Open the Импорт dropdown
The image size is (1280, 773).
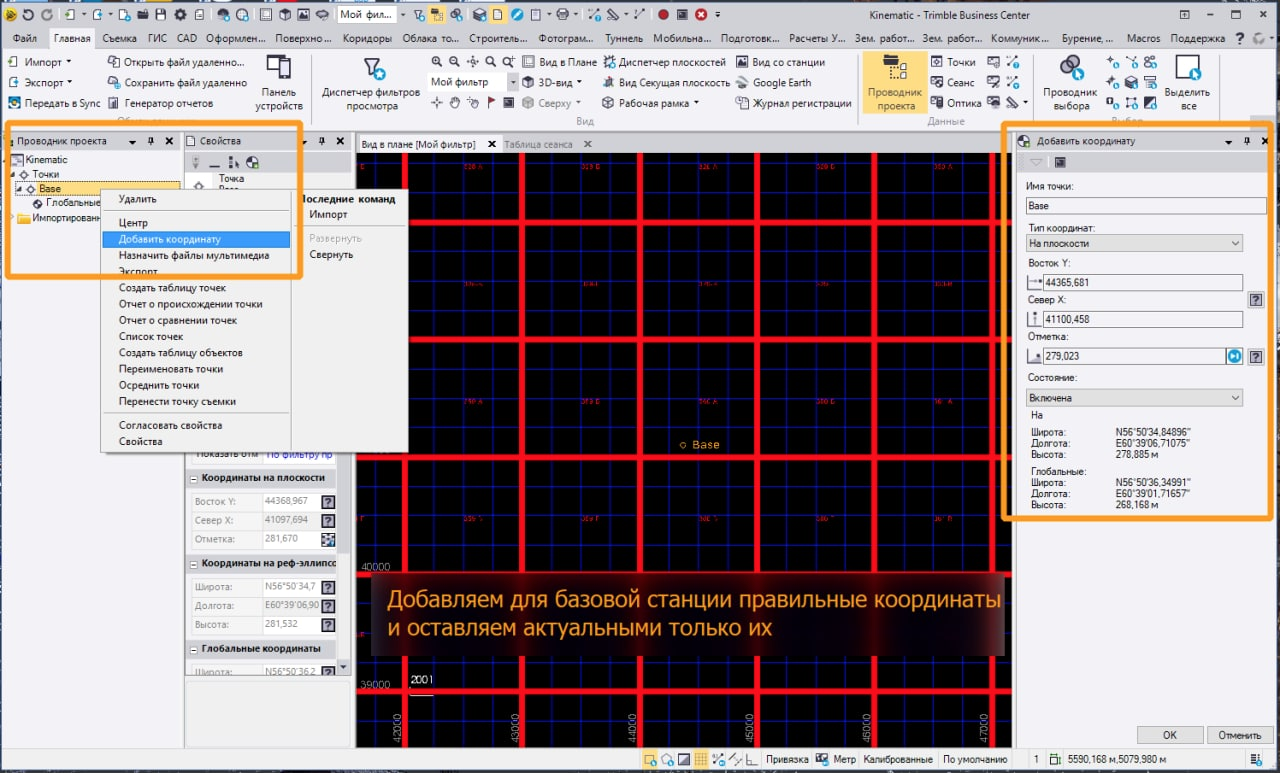coord(40,62)
